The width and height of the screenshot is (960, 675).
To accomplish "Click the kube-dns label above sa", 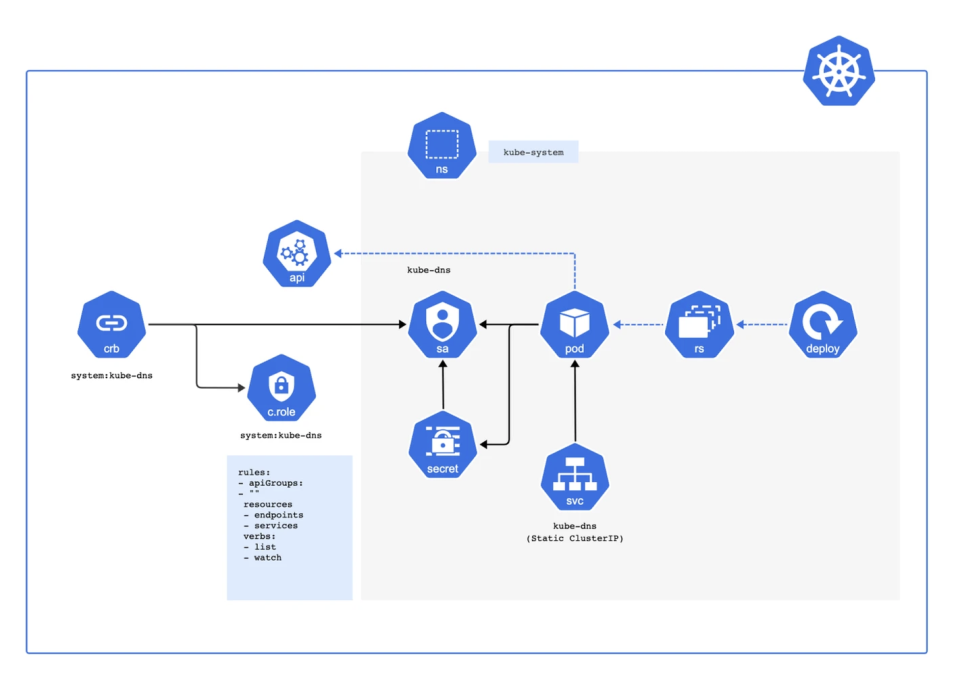I will click(427, 270).
